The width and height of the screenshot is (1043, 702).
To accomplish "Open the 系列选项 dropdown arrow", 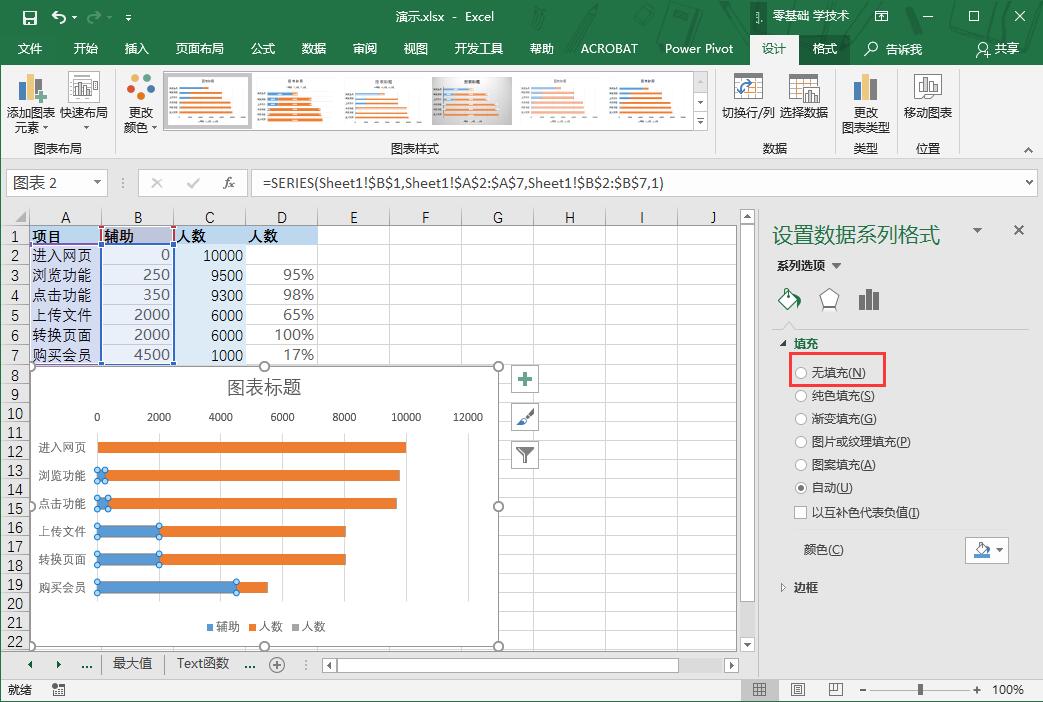I will 837,266.
